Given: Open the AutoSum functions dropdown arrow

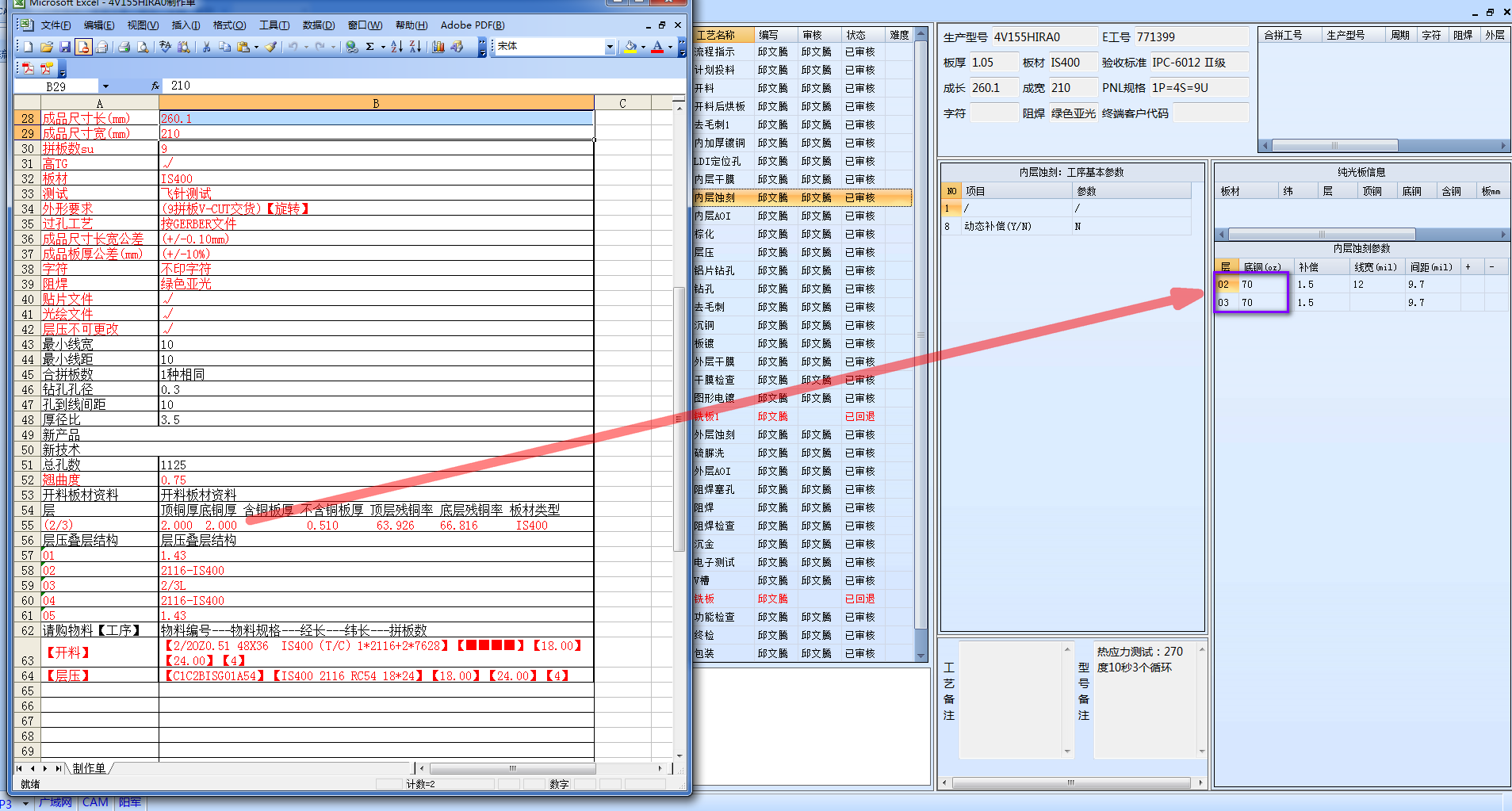Looking at the screenshot, I should pos(383,47).
